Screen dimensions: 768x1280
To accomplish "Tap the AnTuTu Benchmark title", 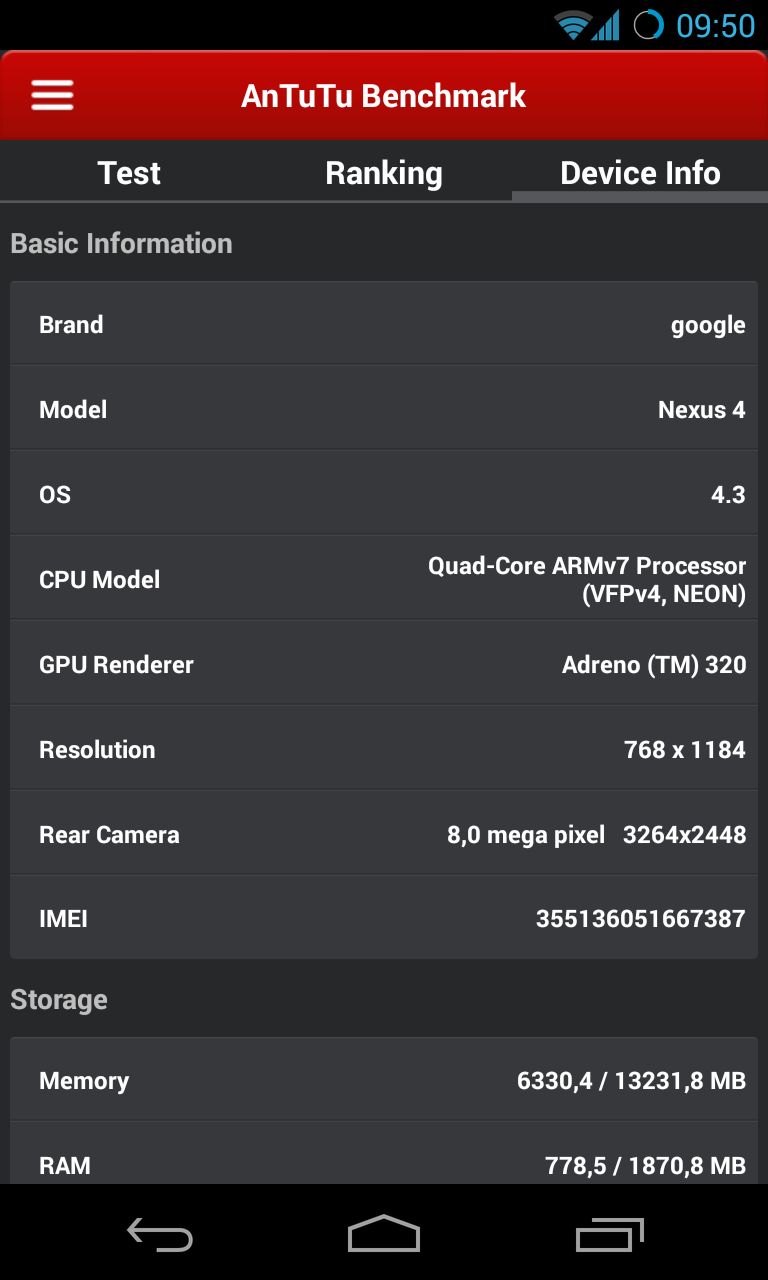I will tap(384, 96).
